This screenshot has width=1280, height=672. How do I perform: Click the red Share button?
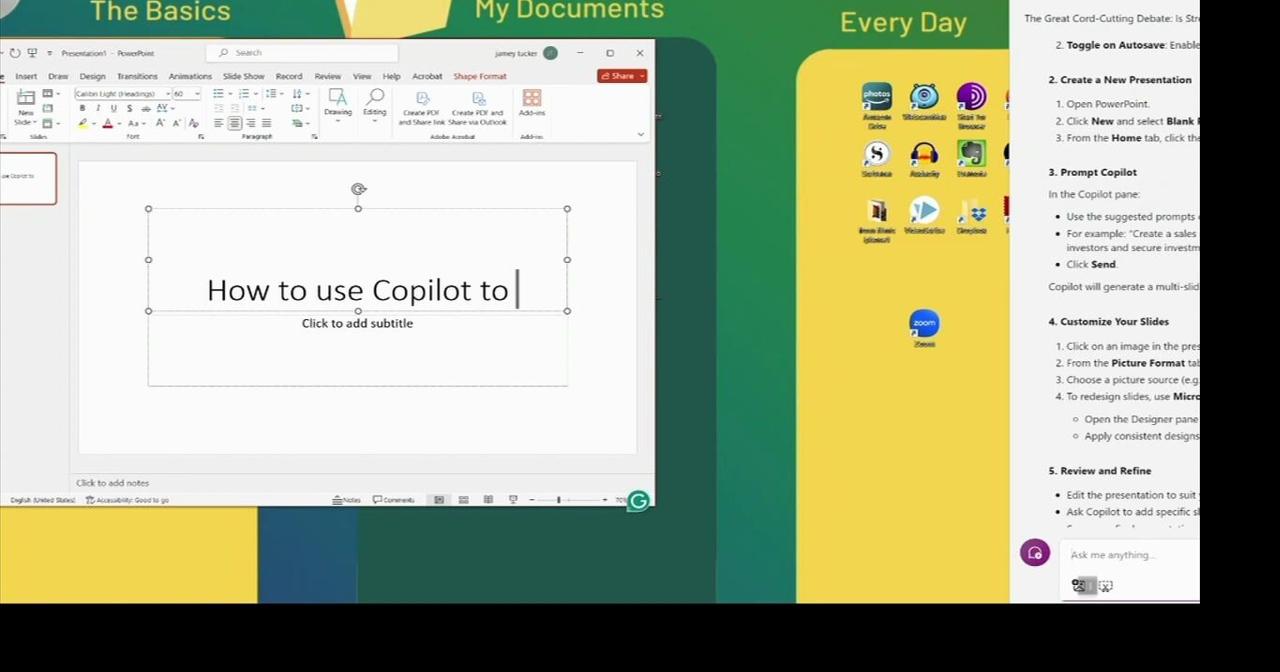620,76
